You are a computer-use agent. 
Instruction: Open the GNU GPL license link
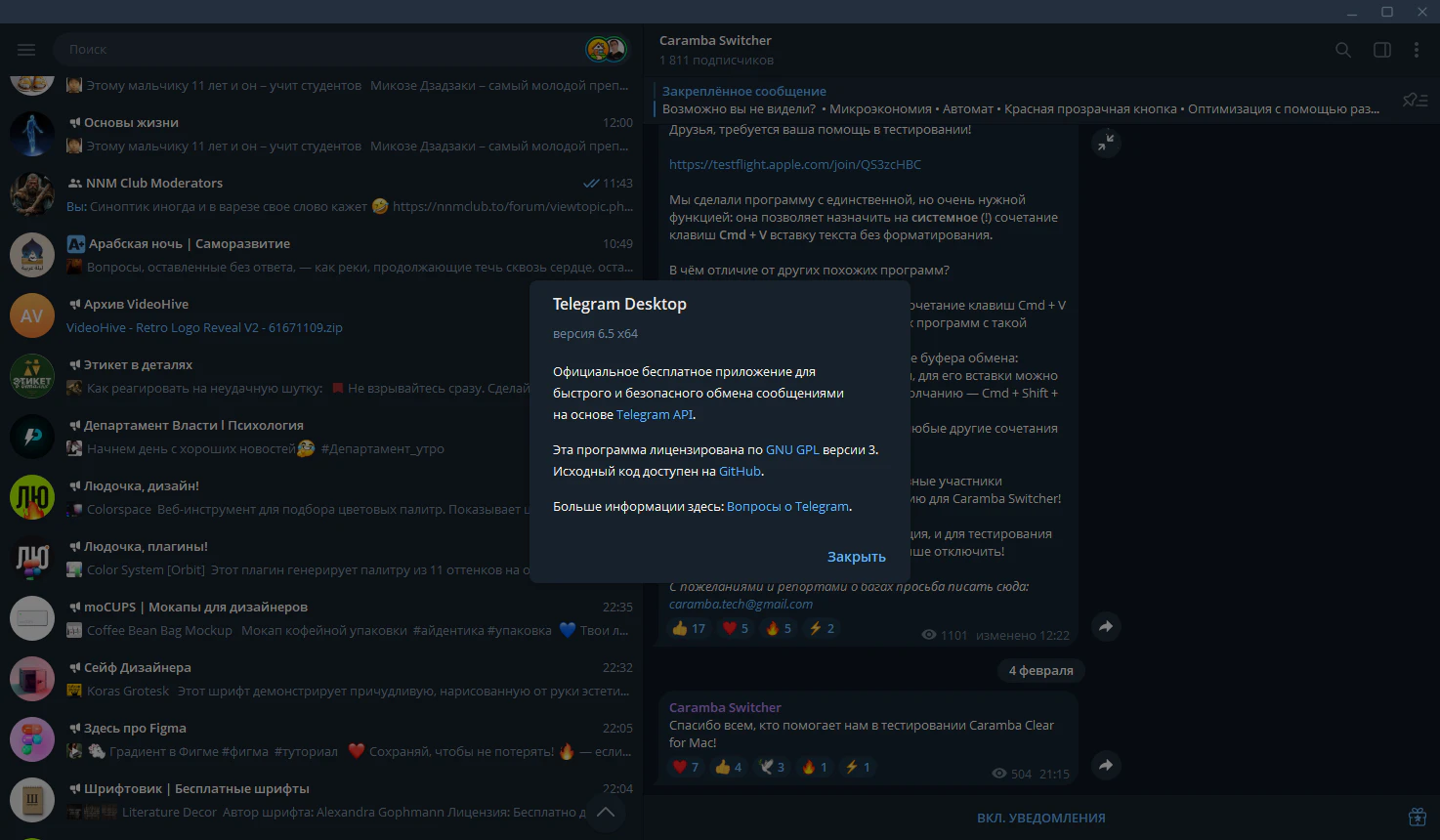tap(792, 449)
